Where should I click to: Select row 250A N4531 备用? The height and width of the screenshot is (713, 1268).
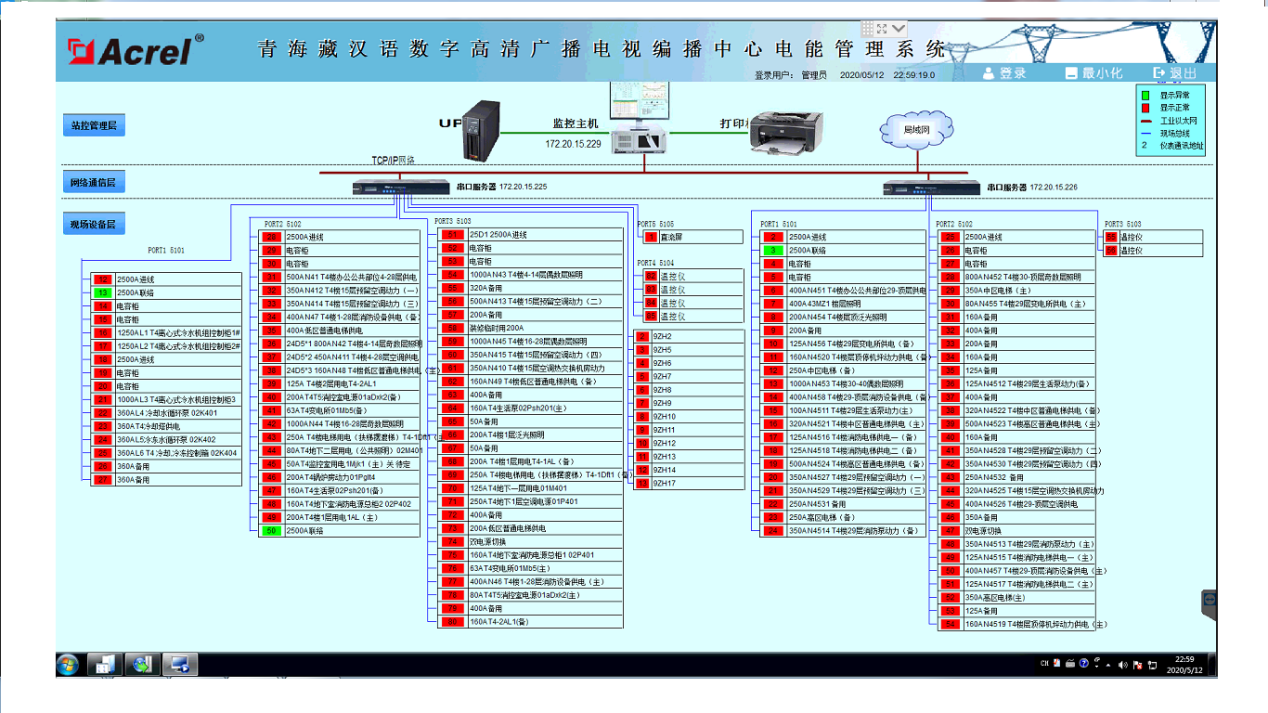844,504
